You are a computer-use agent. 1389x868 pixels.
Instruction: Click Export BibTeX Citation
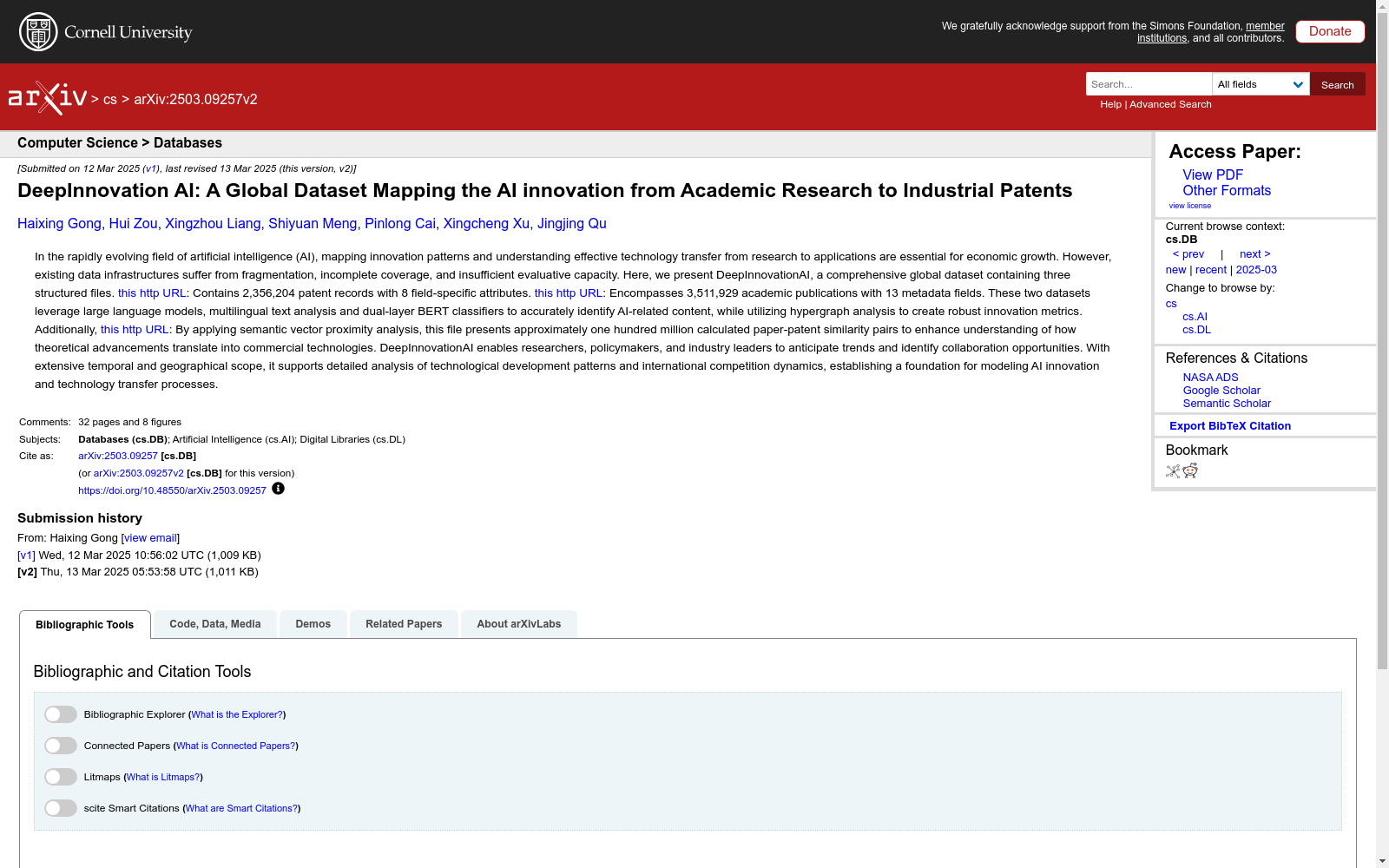point(1230,426)
